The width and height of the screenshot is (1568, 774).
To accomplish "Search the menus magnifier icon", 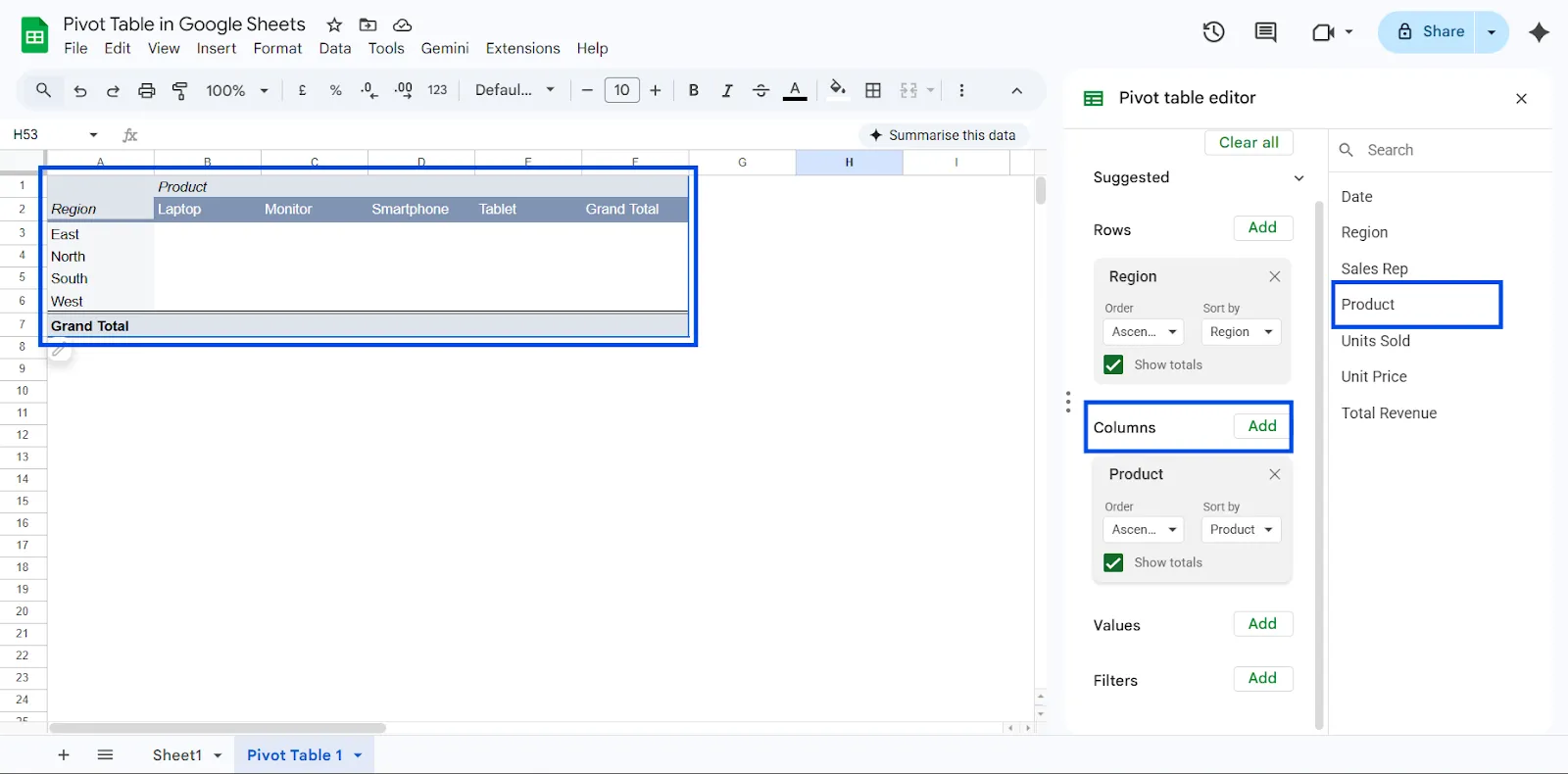I will click(43, 90).
